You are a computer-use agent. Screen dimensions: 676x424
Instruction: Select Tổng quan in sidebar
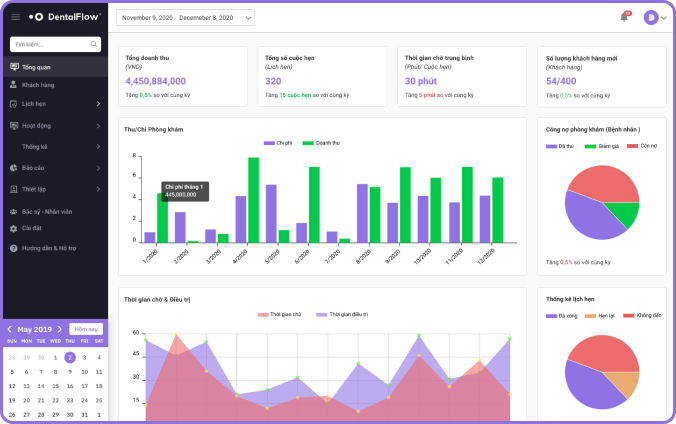(x=56, y=67)
